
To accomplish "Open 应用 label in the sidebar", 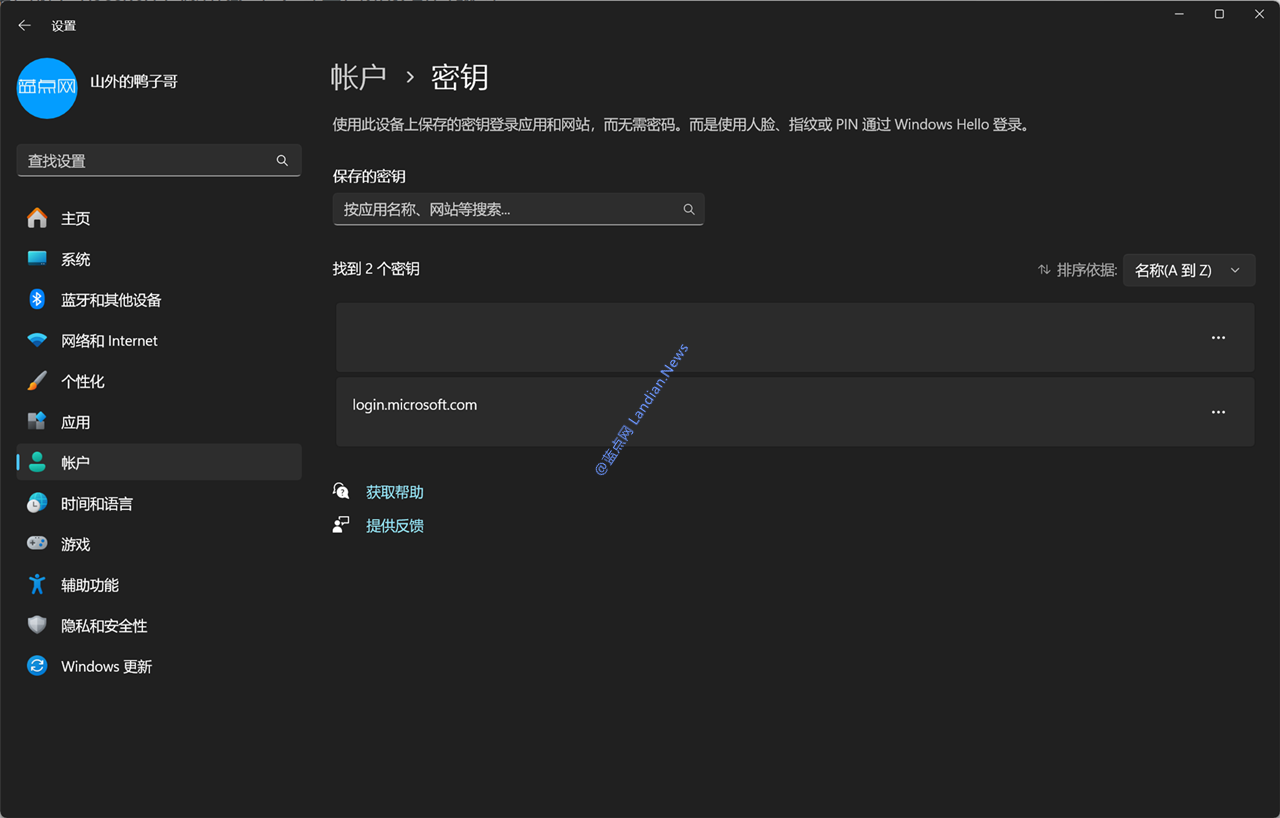I will (x=76, y=422).
